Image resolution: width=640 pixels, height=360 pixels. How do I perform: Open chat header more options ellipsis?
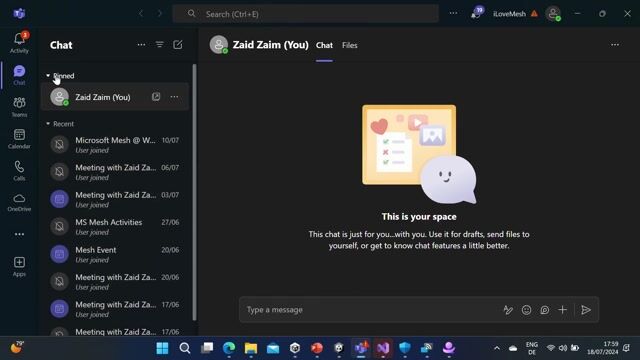click(x=615, y=45)
